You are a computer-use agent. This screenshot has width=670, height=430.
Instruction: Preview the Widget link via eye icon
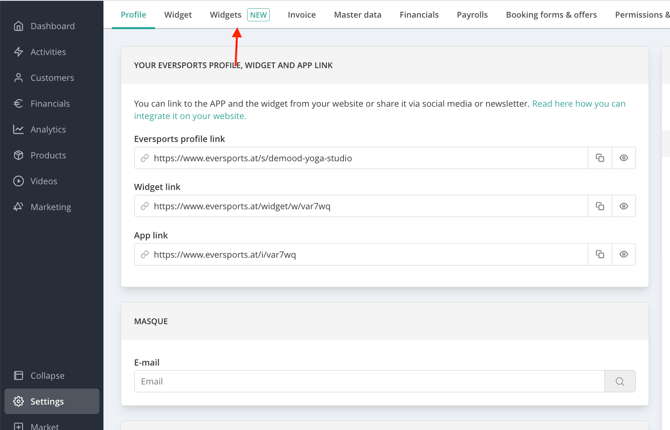tap(624, 206)
